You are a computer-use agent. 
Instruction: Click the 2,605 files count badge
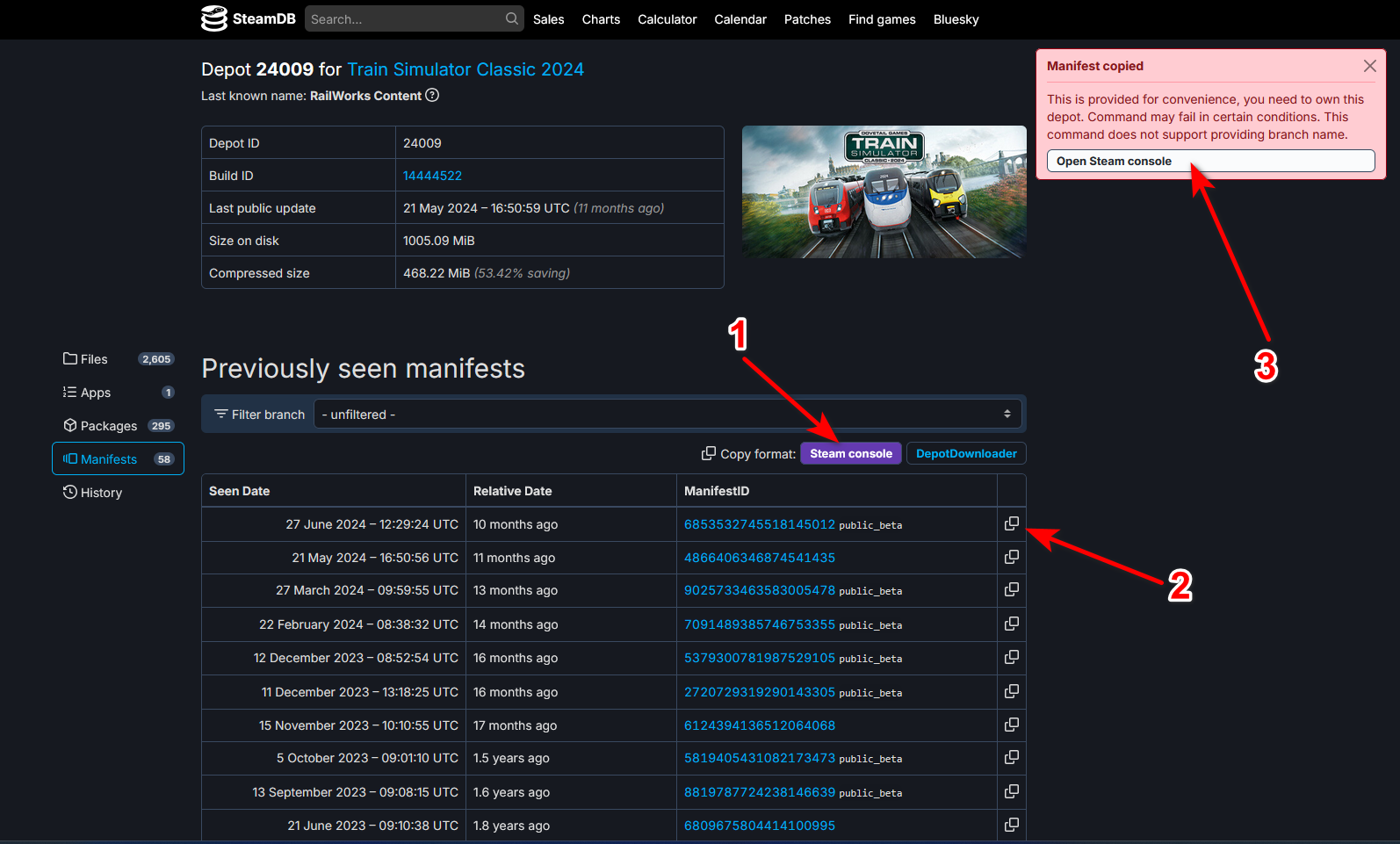pyautogui.click(x=156, y=358)
